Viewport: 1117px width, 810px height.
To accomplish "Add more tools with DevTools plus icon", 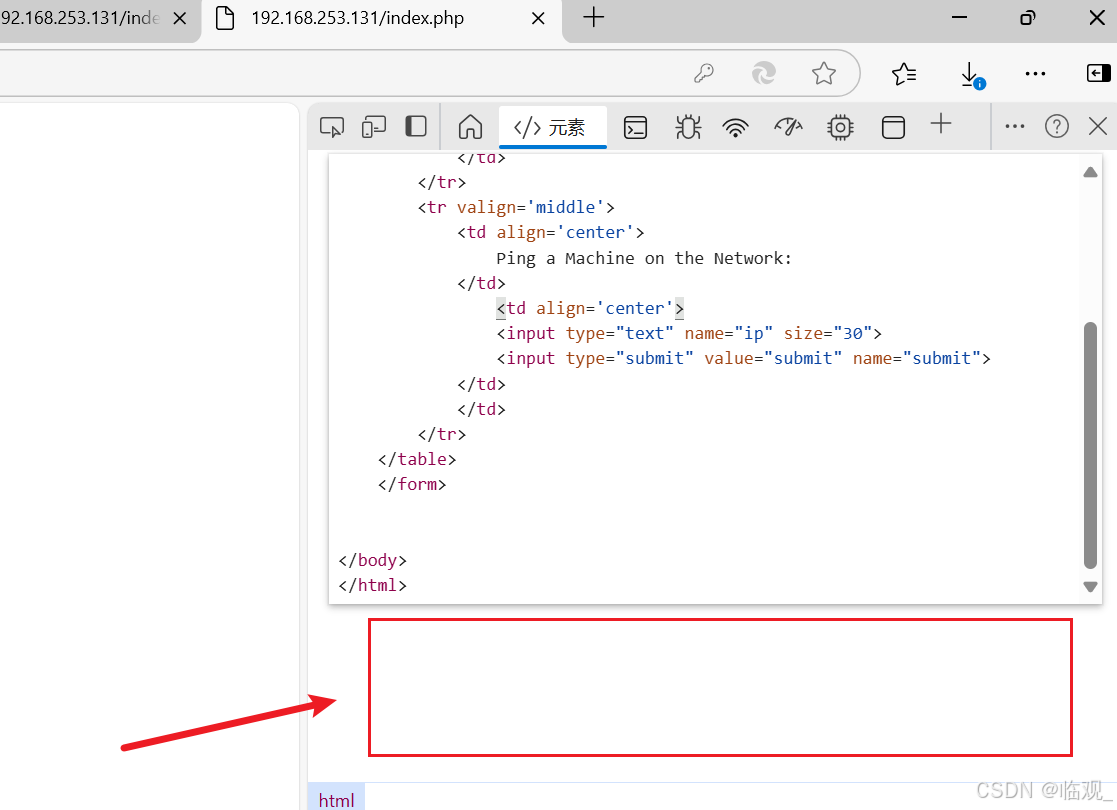I will (941, 124).
